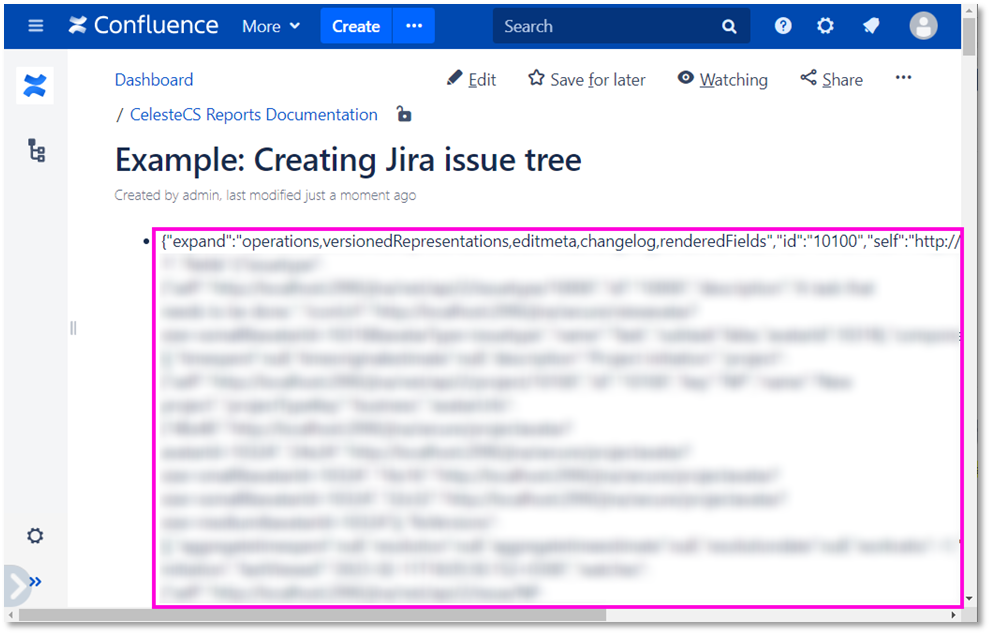Open the hamburger app switcher menu
This screenshot has width=991, height=635.
(36, 26)
